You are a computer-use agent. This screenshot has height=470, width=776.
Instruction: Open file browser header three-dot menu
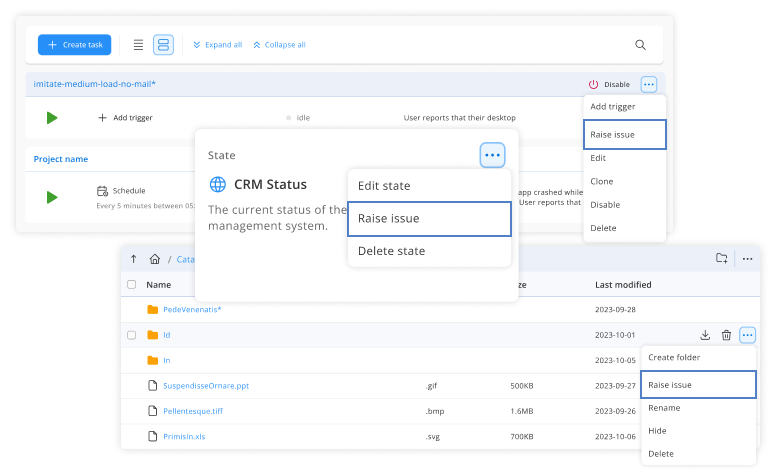pyautogui.click(x=747, y=259)
